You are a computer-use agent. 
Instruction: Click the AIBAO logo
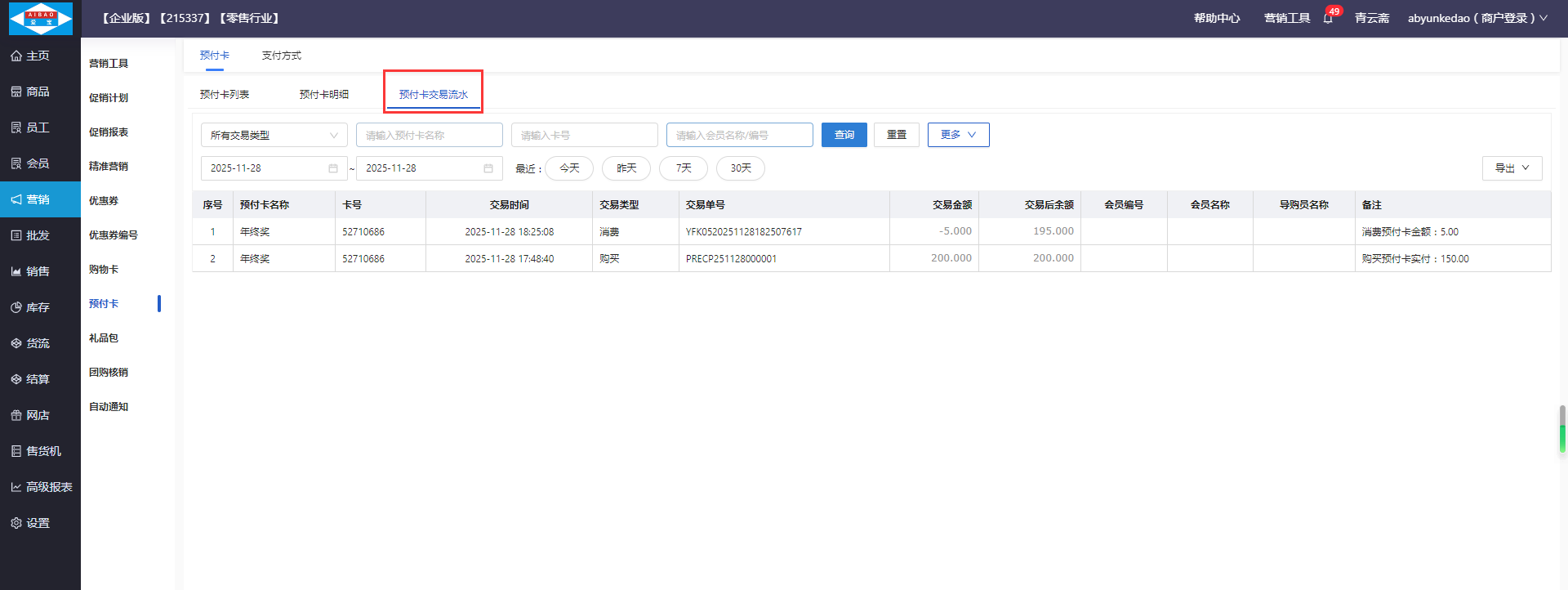(x=40, y=18)
